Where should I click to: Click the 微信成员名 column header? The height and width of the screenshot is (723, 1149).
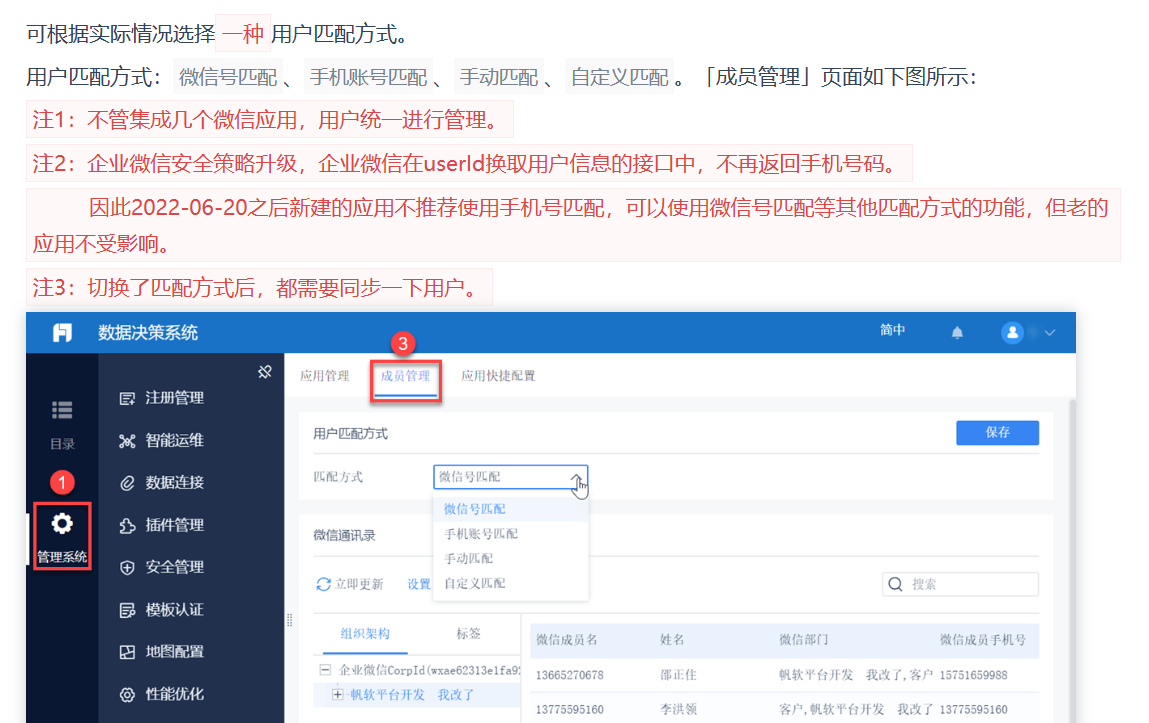point(566,639)
